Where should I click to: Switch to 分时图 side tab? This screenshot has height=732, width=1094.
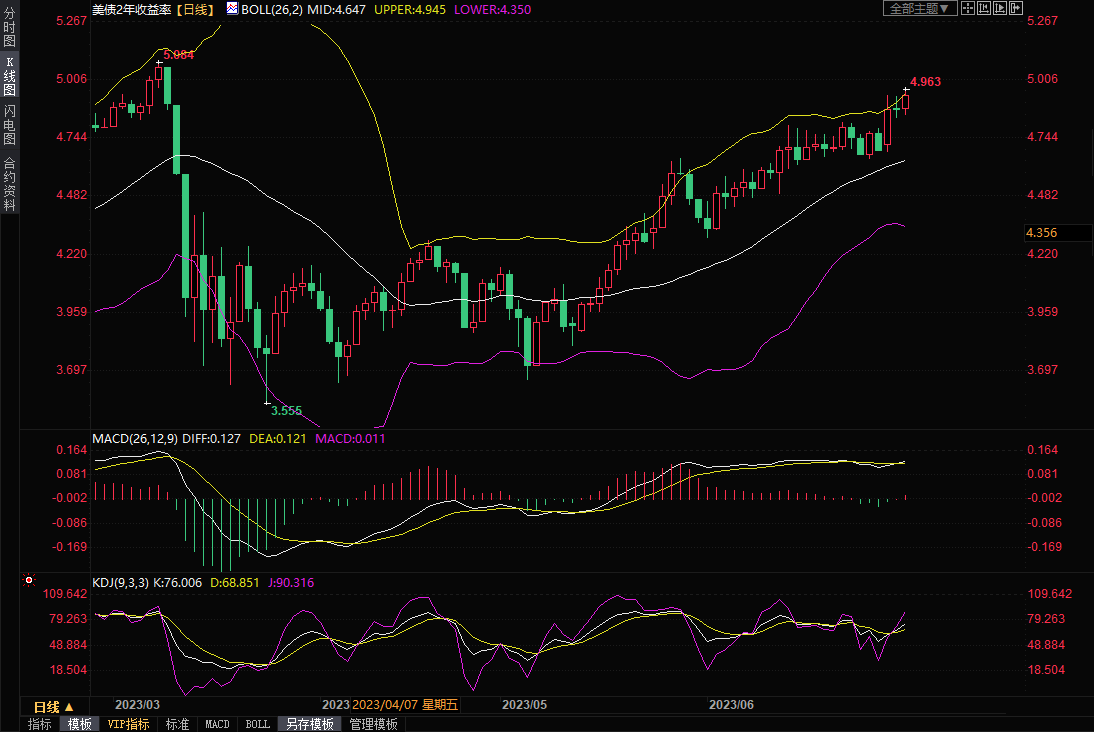pos(9,27)
